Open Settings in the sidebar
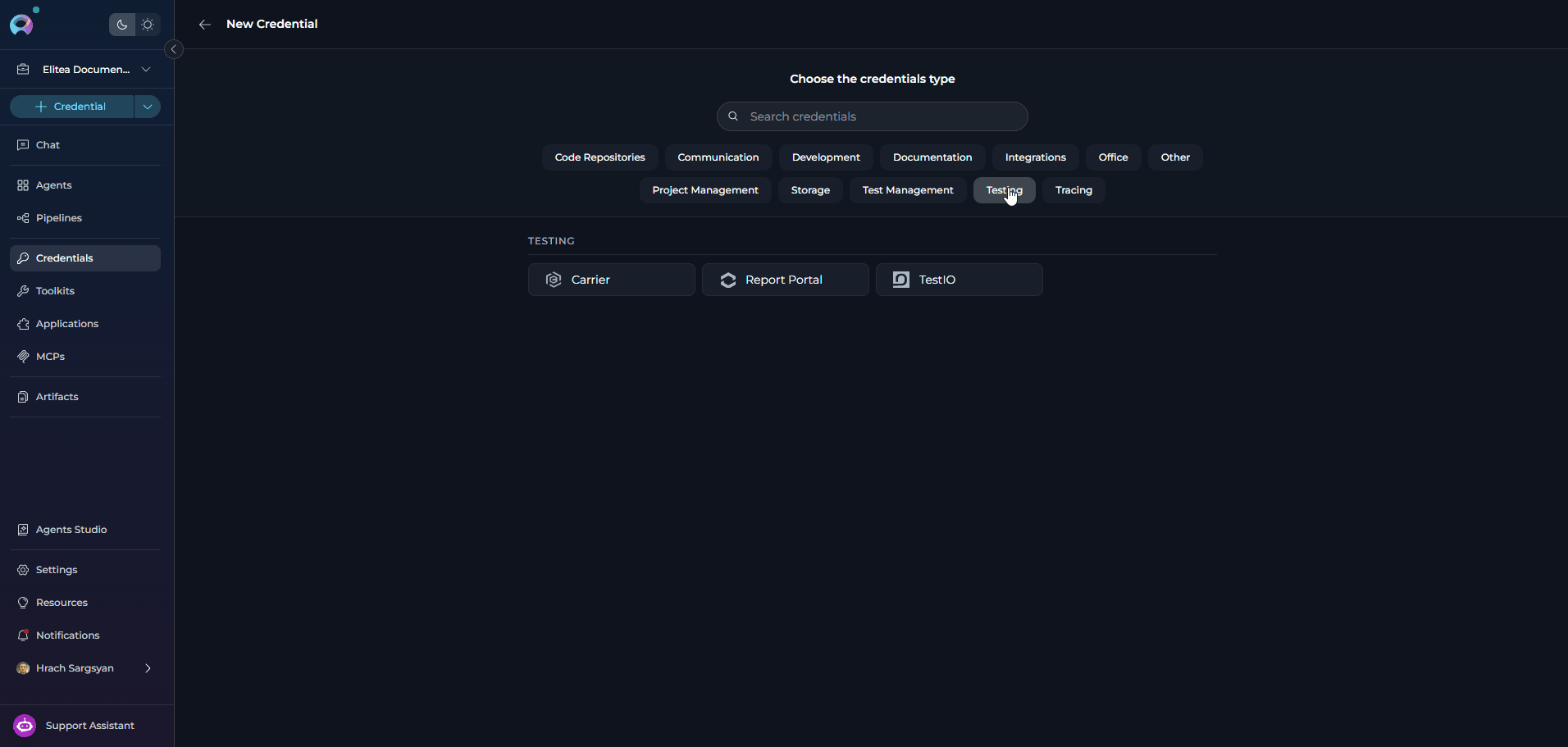Viewport: 1568px width, 747px height. (85, 570)
